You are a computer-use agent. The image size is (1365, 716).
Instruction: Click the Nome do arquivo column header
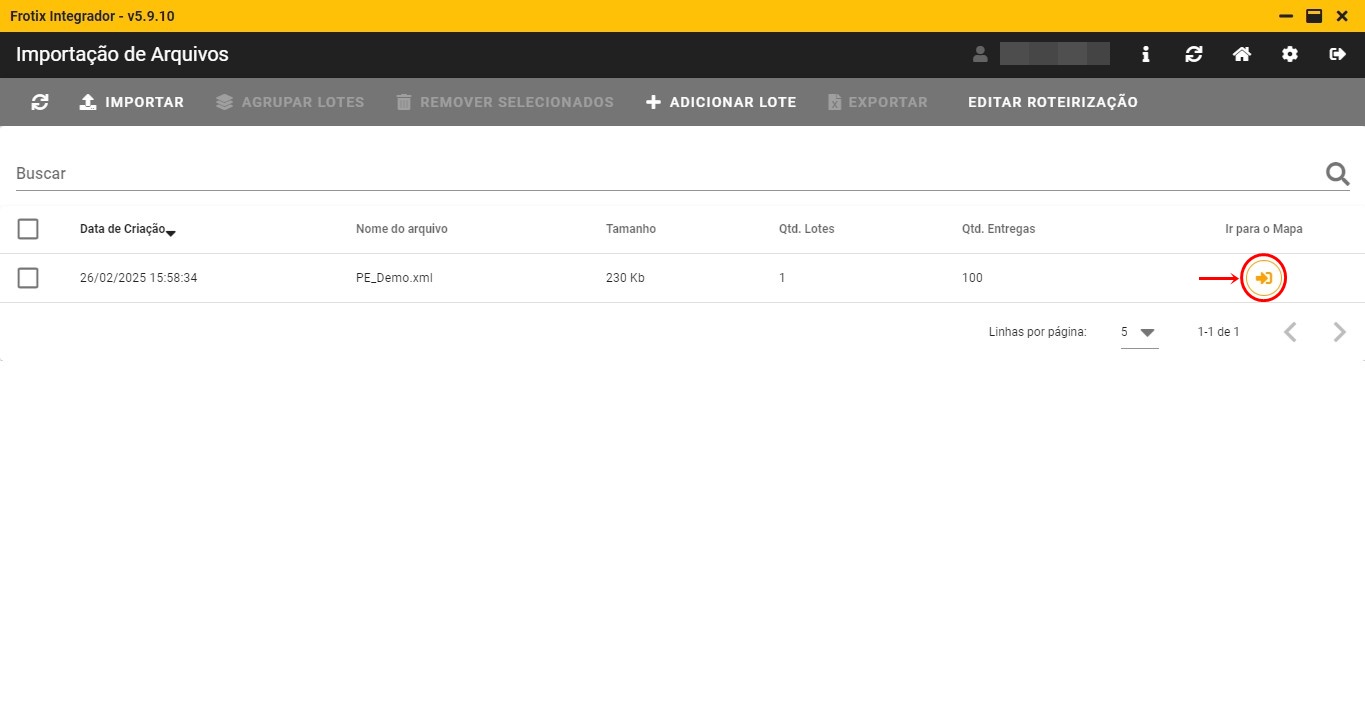401,229
